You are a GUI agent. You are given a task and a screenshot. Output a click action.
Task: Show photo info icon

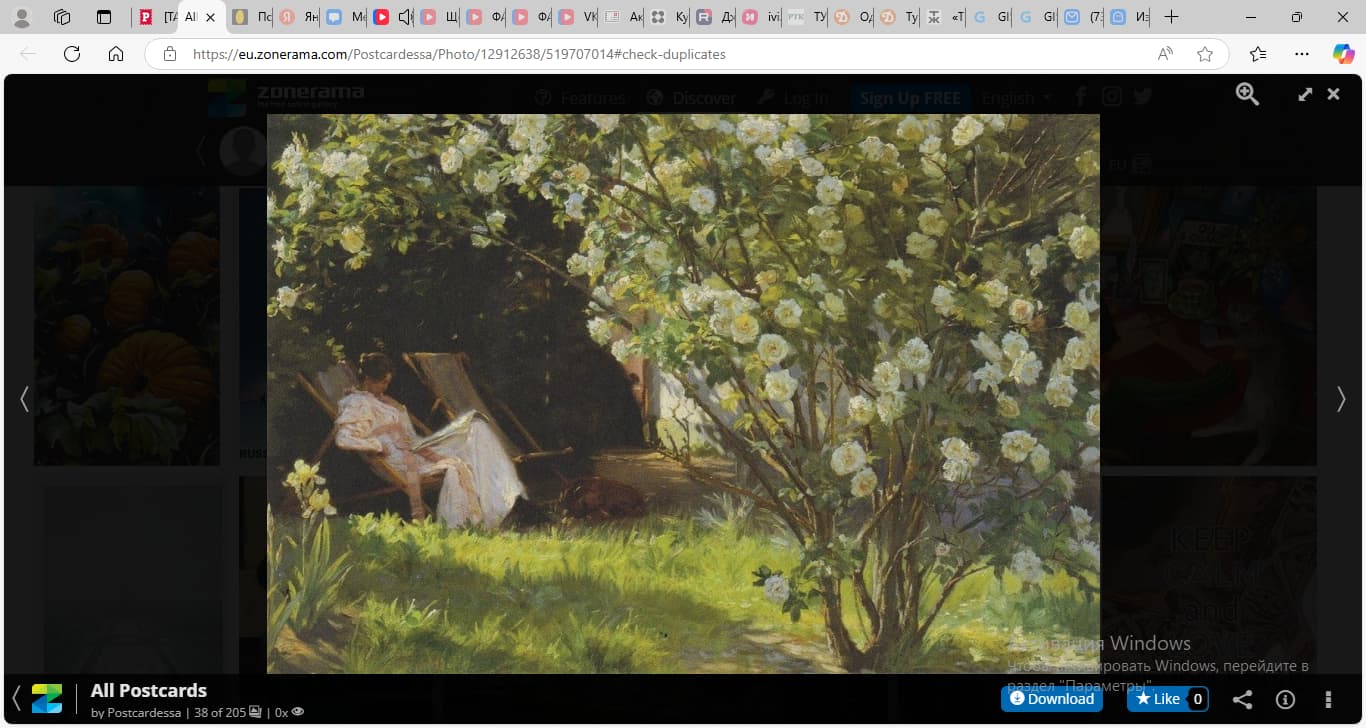point(1286,700)
